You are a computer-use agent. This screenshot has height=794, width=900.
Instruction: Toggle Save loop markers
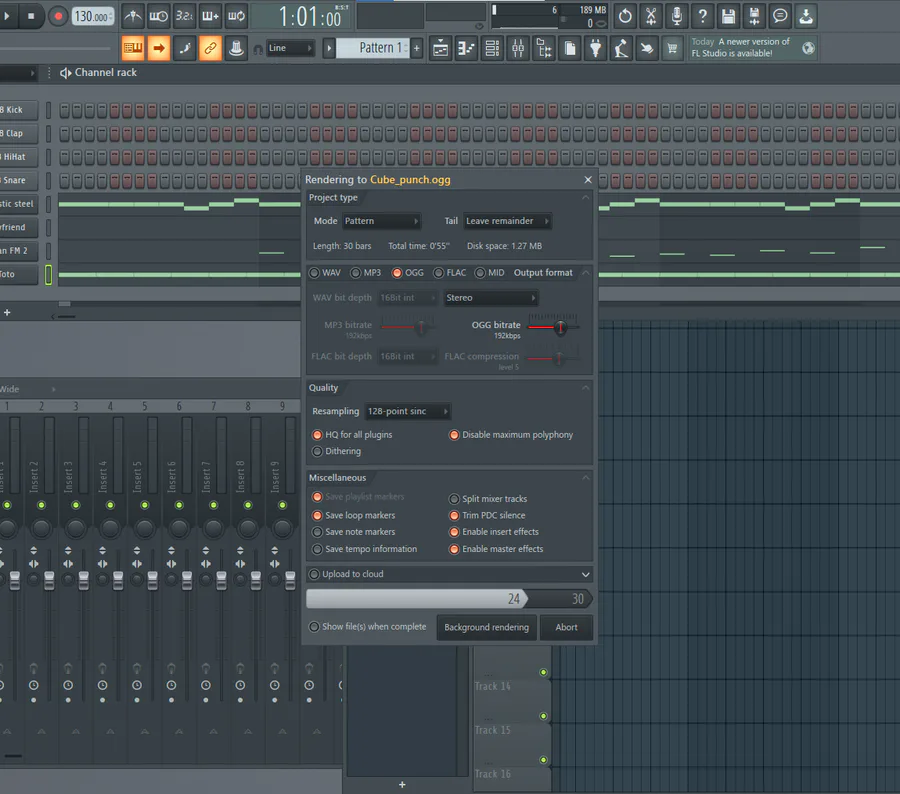click(317, 516)
